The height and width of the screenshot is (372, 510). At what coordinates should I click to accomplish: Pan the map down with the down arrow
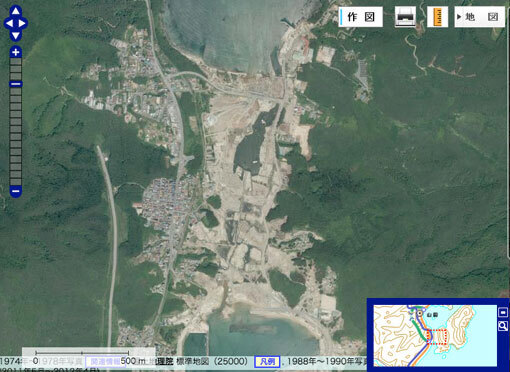point(16,35)
